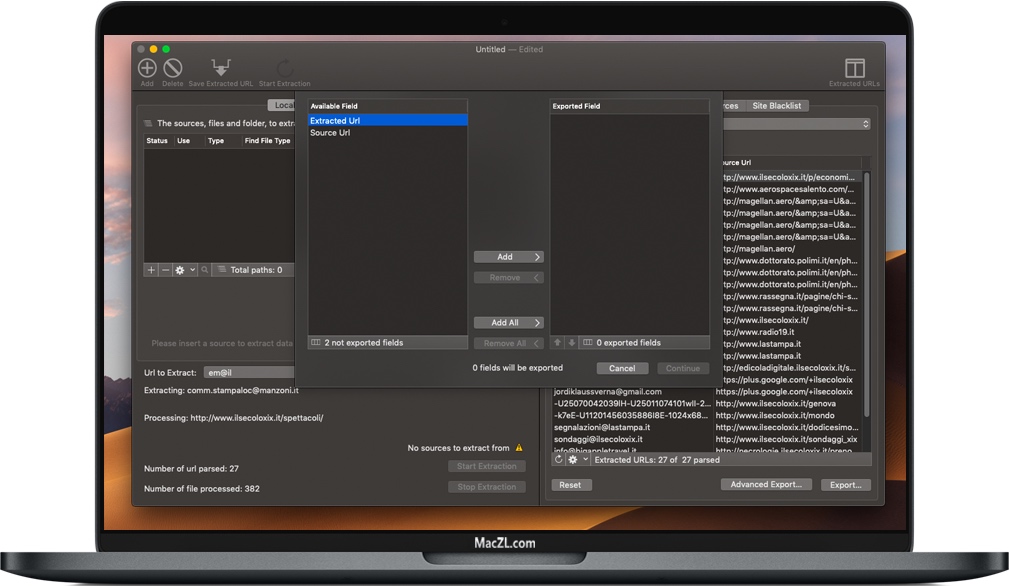This screenshot has height=586, width=1009.
Task: Select the magnifier search icon in sources panel
Action: pyautogui.click(x=203, y=270)
